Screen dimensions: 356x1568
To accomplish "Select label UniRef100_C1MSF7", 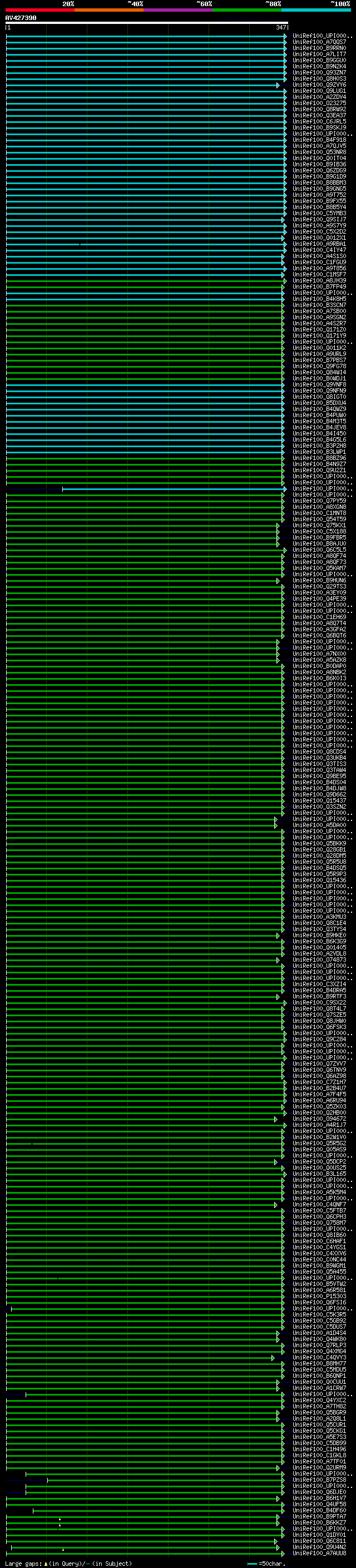I will pos(319,275).
